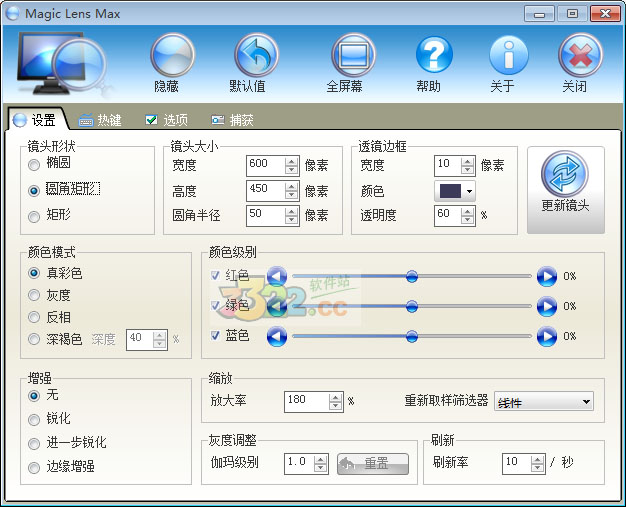Viewport: 626px width, 507px height.
Task: Switch to the 热键 (Hotkeys) tab
Action: 100,120
